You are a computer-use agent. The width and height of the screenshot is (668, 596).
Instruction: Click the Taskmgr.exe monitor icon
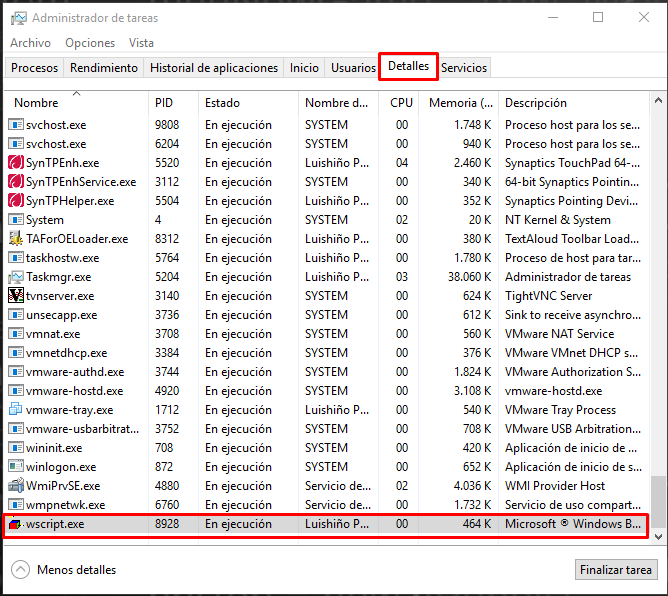(16, 277)
